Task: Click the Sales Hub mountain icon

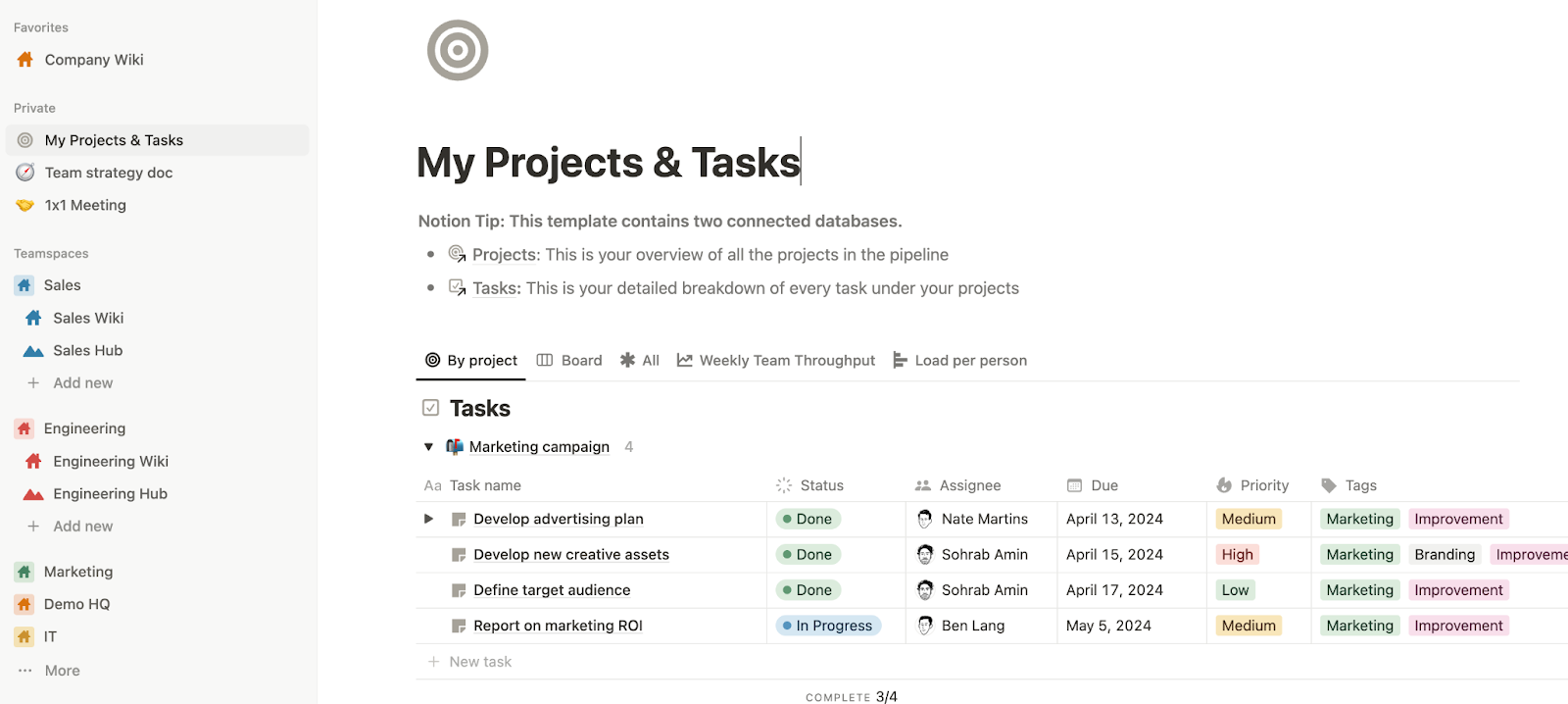Action: tap(33, 351)
